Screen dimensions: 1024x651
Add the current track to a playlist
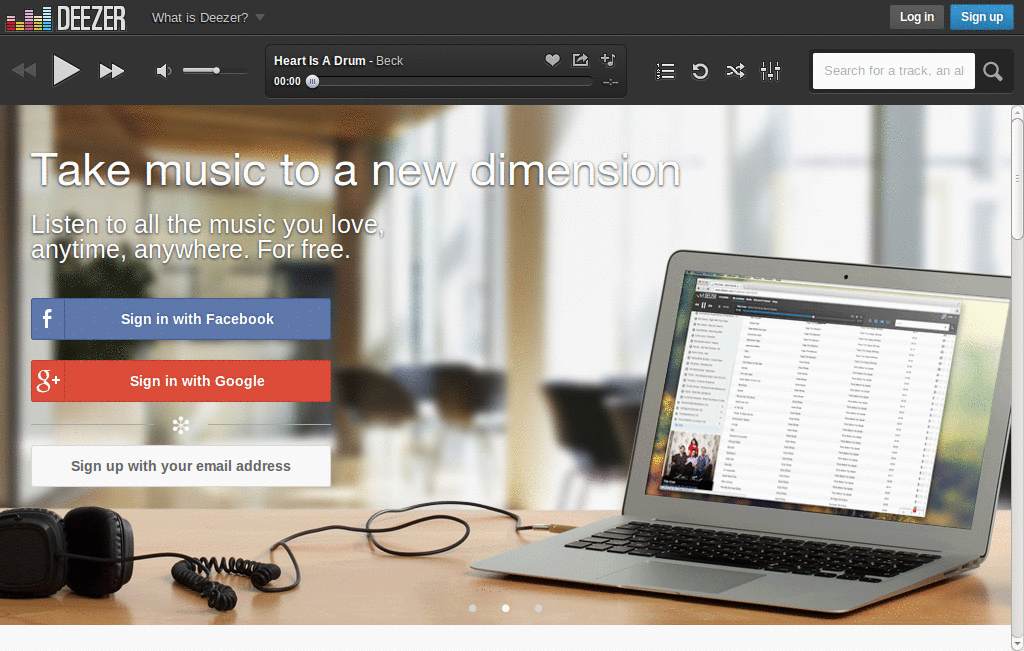pyautogui.click(x=607, y=60)
